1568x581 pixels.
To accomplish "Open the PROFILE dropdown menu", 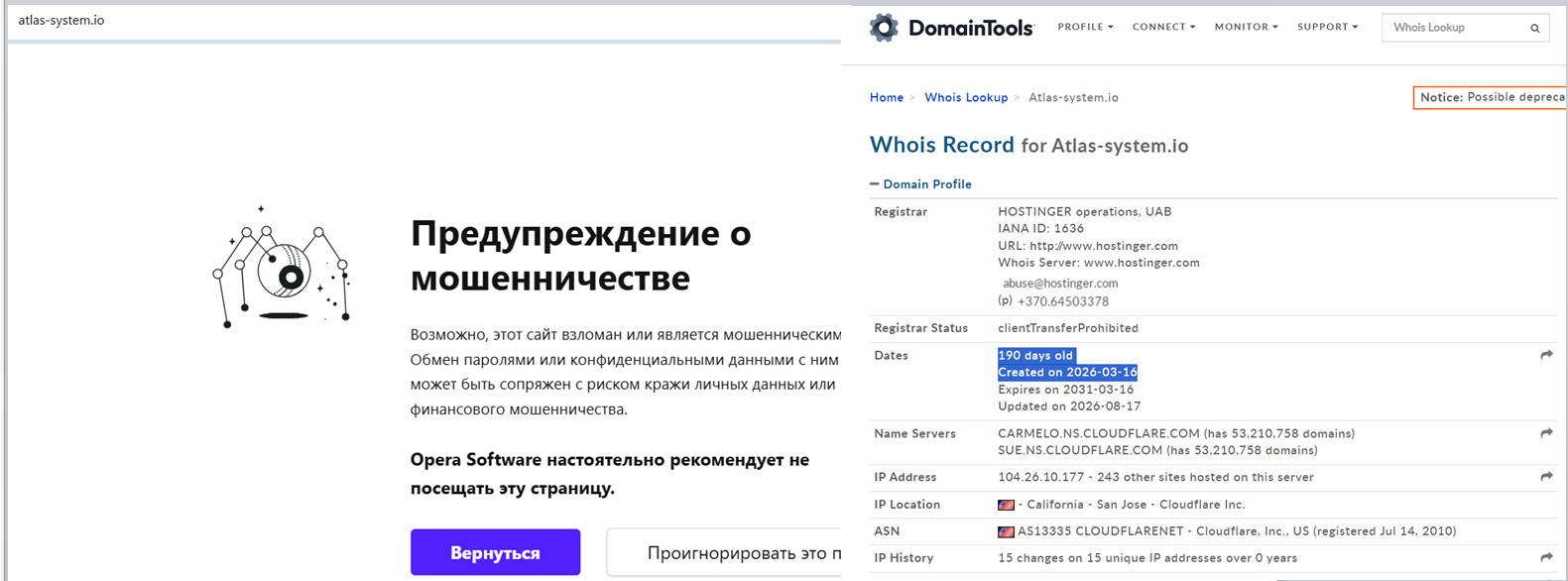I will pos(1085,27).
